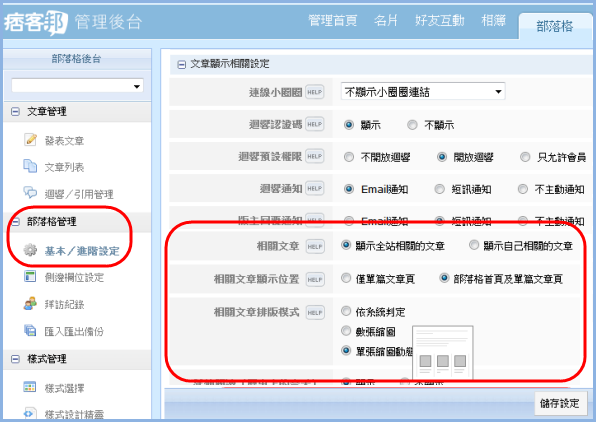Open the 相簿 tab
596x422 pixels.
pyautogui.click(x=493, y=21)
